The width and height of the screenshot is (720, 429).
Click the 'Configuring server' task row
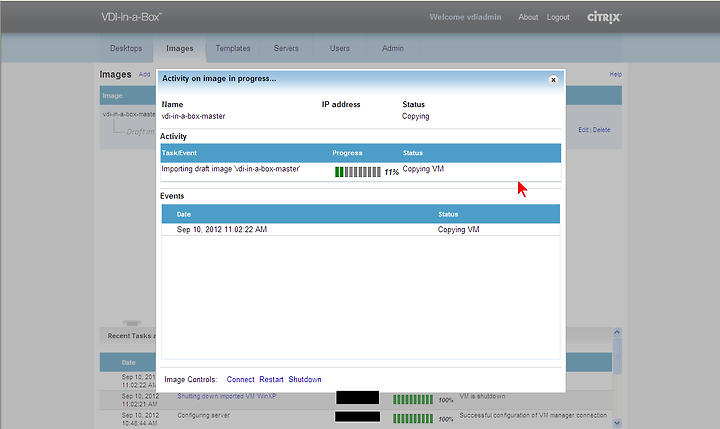(356, 419)
